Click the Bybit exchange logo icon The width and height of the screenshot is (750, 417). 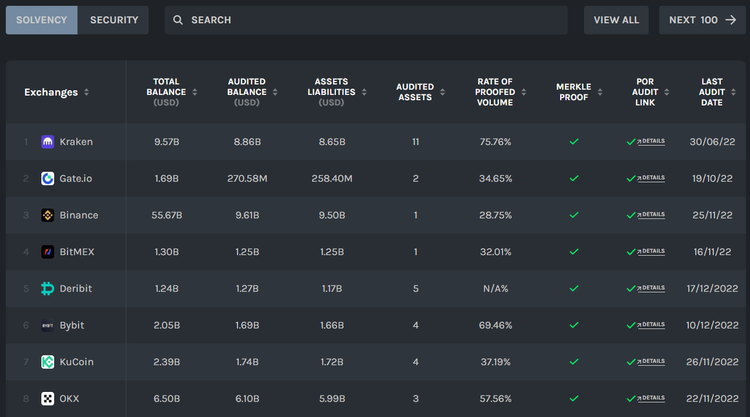coord(47,325)
